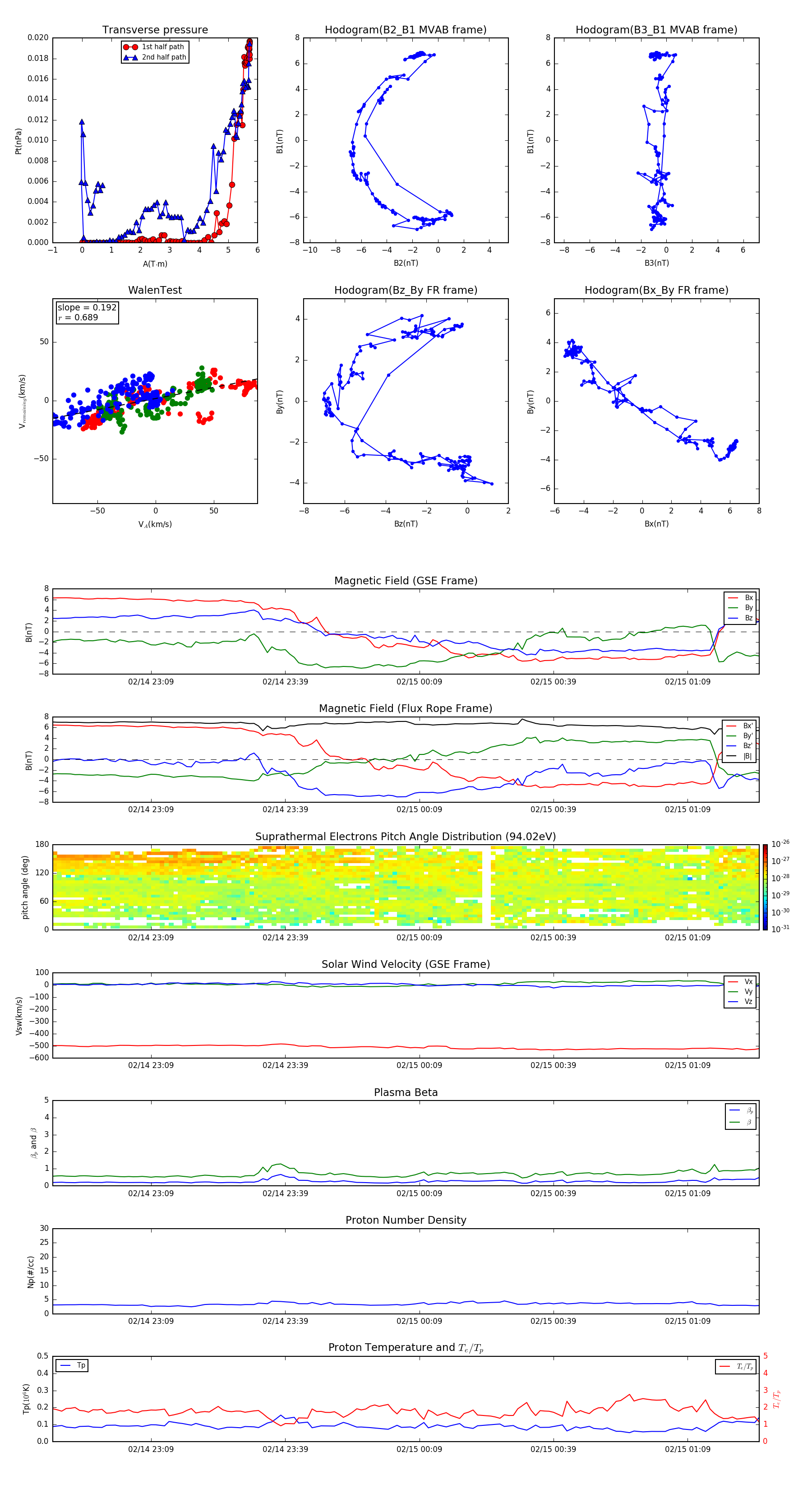
Task: Click 'Hodogram(B3_B1 MVAB frame)' title
Action: point(656,29)
